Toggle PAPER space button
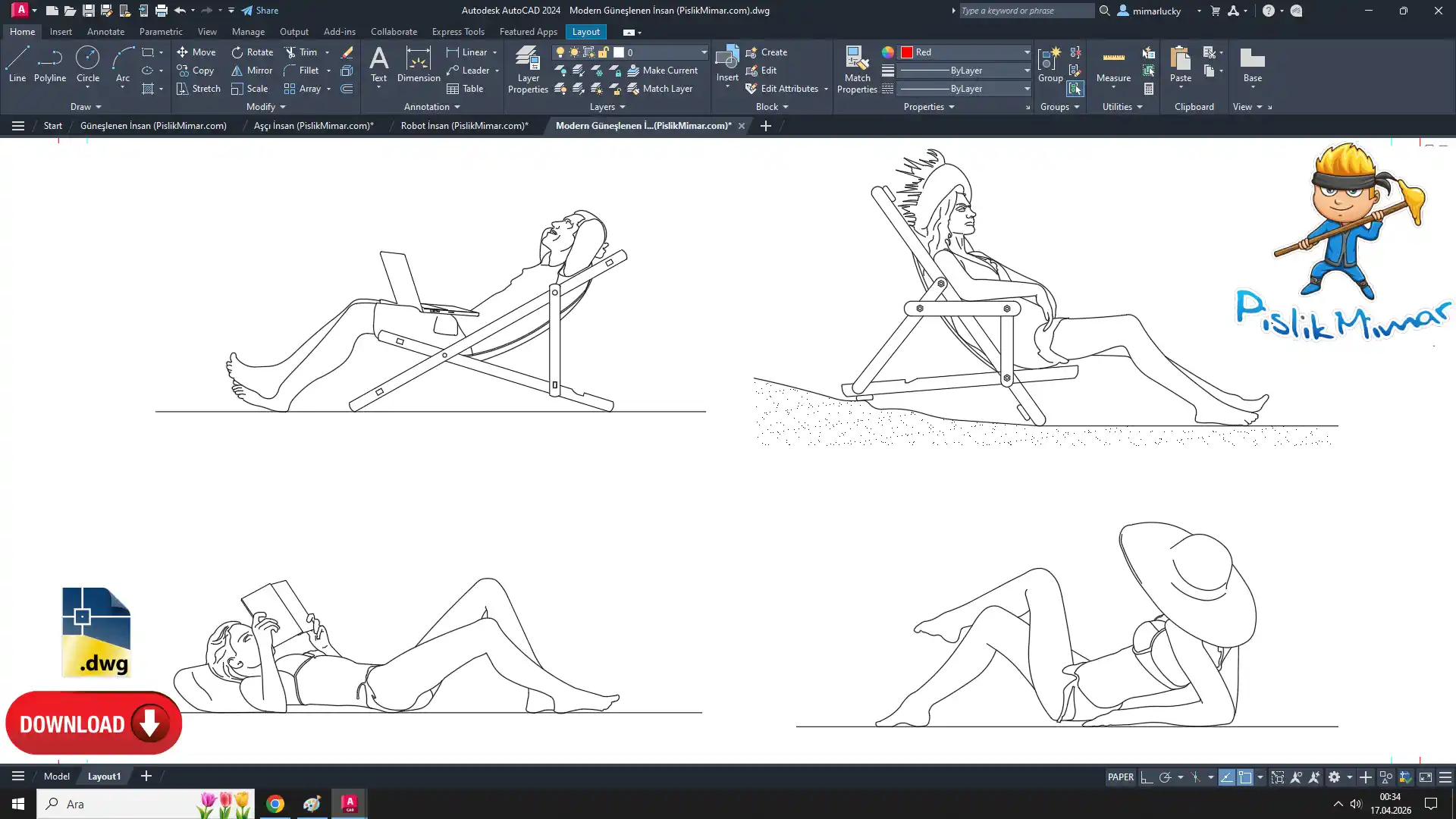The height and width of the screenshot is (819, 1456). 1120,777
